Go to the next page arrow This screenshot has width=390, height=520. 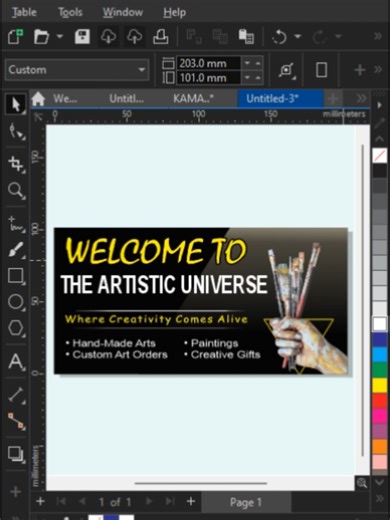[x=149, y=501]
